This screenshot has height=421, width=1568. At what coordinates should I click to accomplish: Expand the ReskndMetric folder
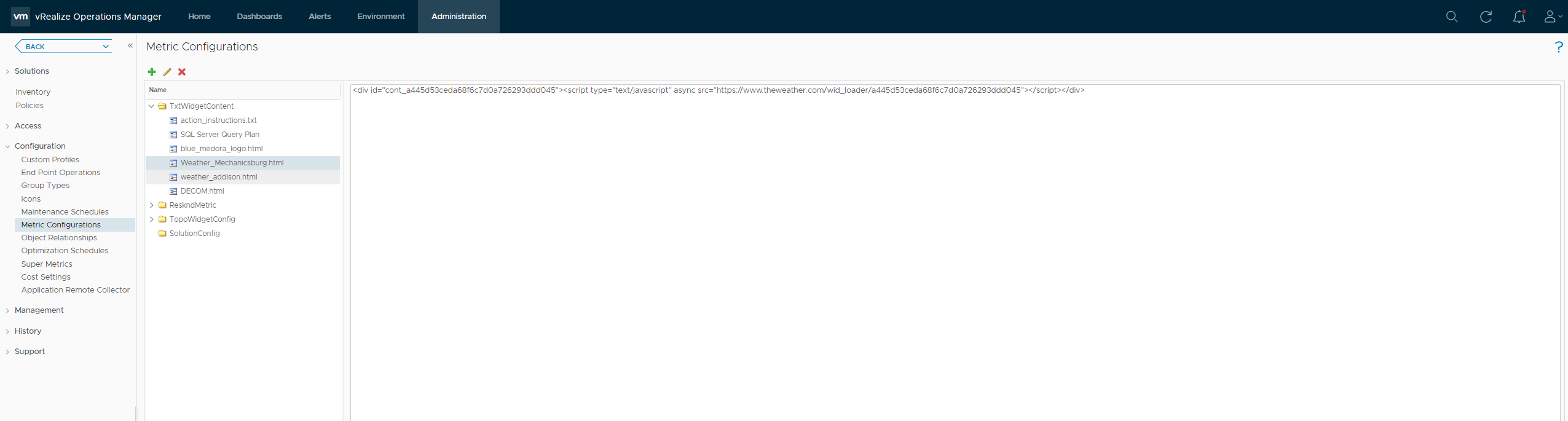coord(152,205)
